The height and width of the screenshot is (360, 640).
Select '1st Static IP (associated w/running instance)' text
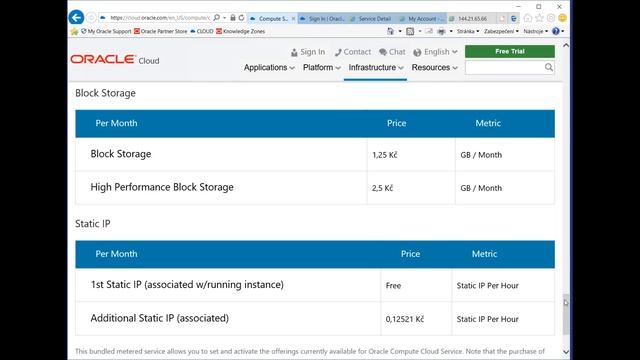[x=187, y=284]
